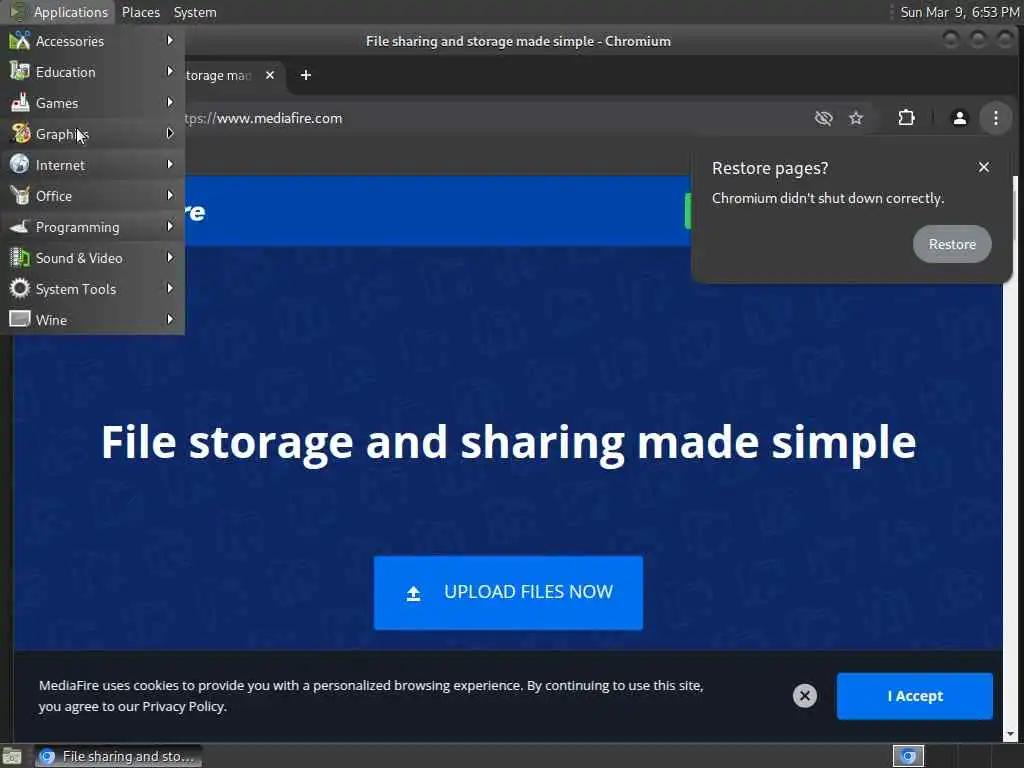Expand the arrow next to Internet

pos(170,165)
